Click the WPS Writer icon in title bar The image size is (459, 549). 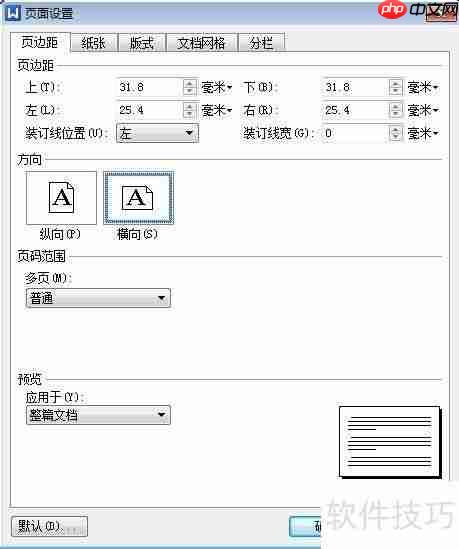tap(13, 13)
